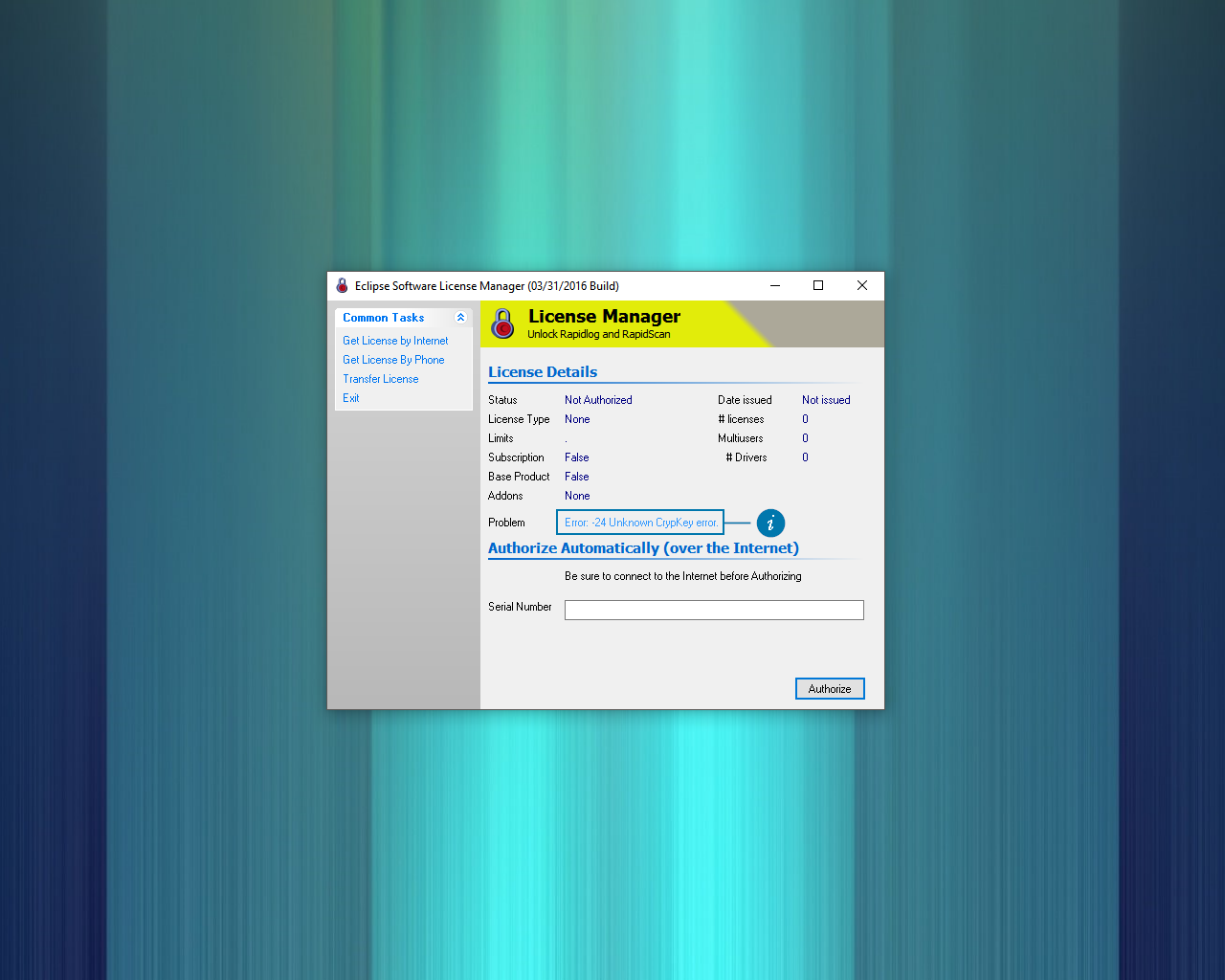Click the Subscription False value
The width and height of the screenshot is (1225, 980).
[x=577, y=457]
